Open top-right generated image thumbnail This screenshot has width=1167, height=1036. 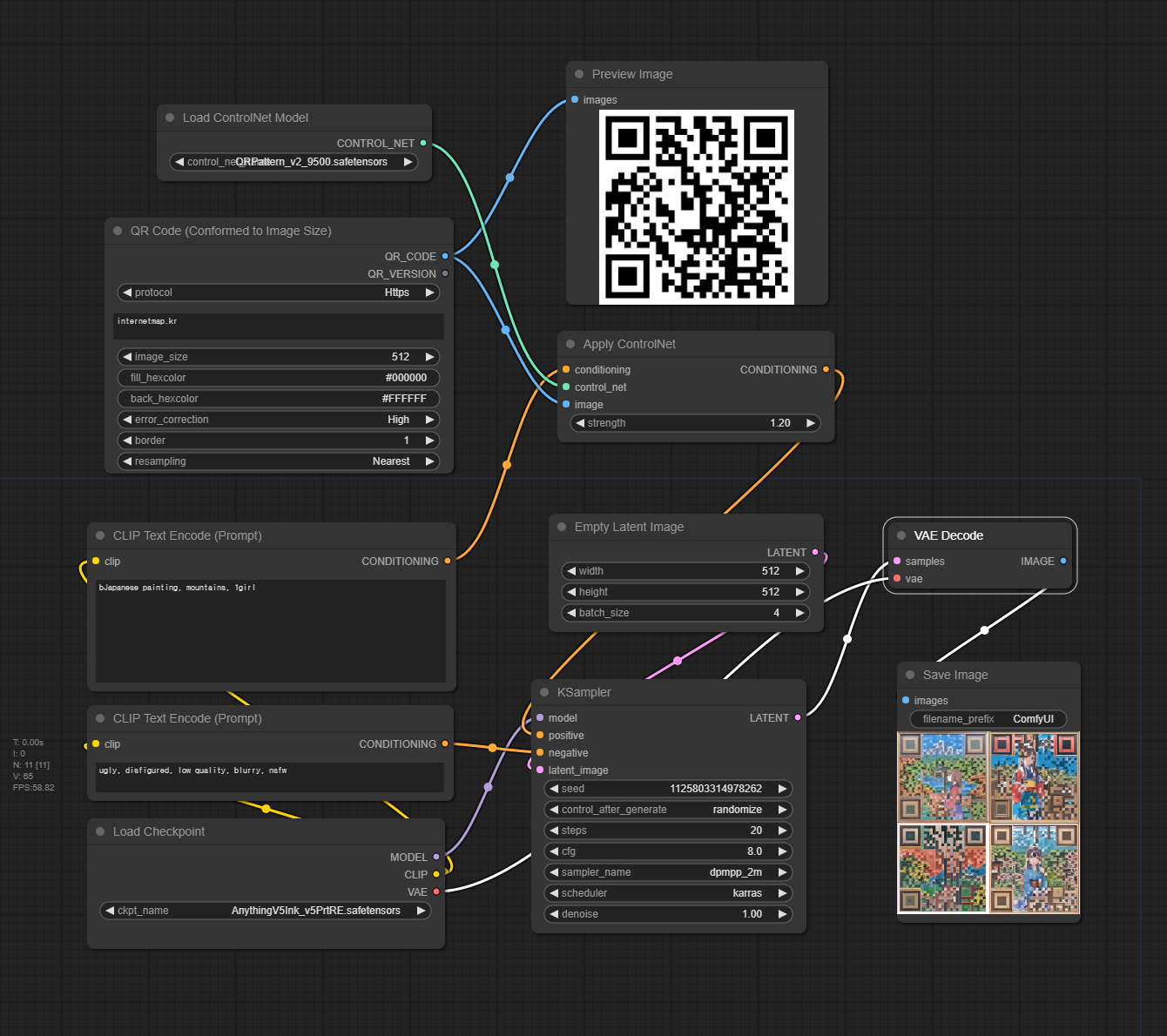[x=1034, y=777]
